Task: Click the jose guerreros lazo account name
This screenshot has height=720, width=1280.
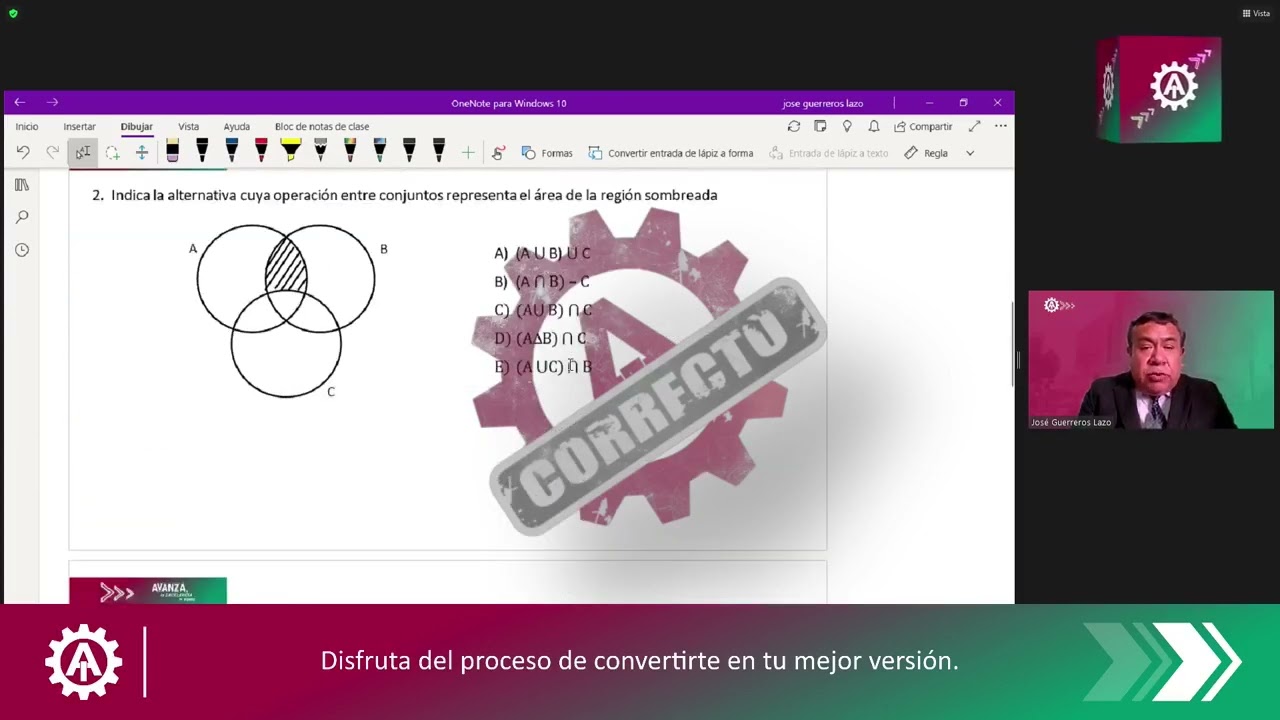Action: [823, 103]
